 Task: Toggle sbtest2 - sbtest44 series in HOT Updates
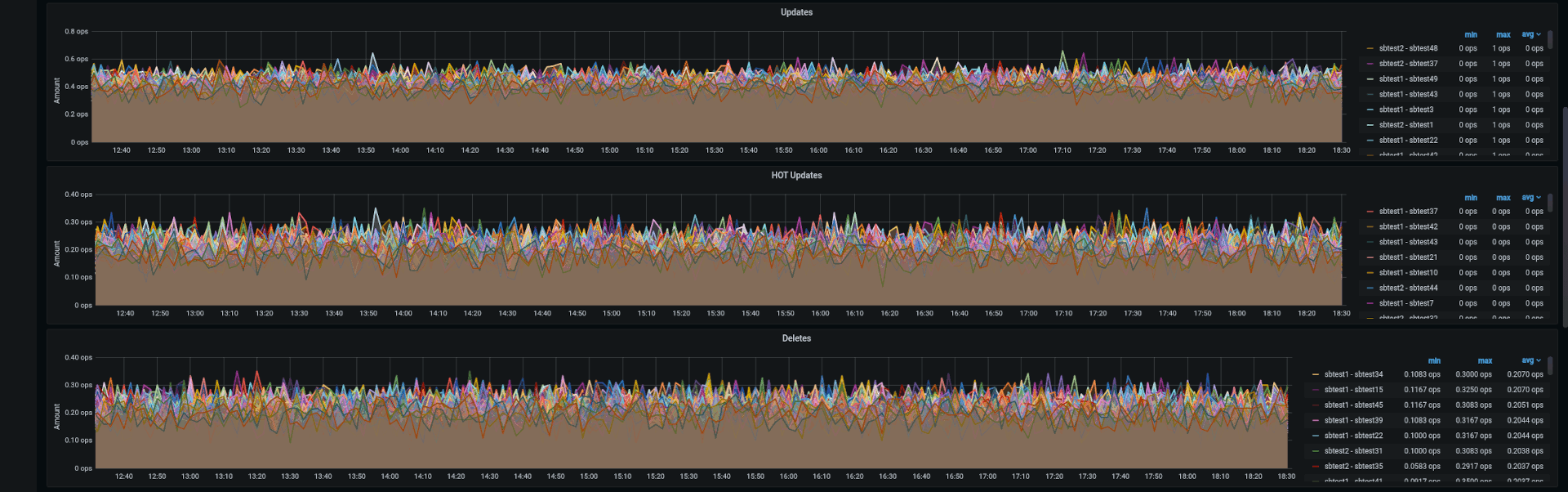[x=1408, y=288]
